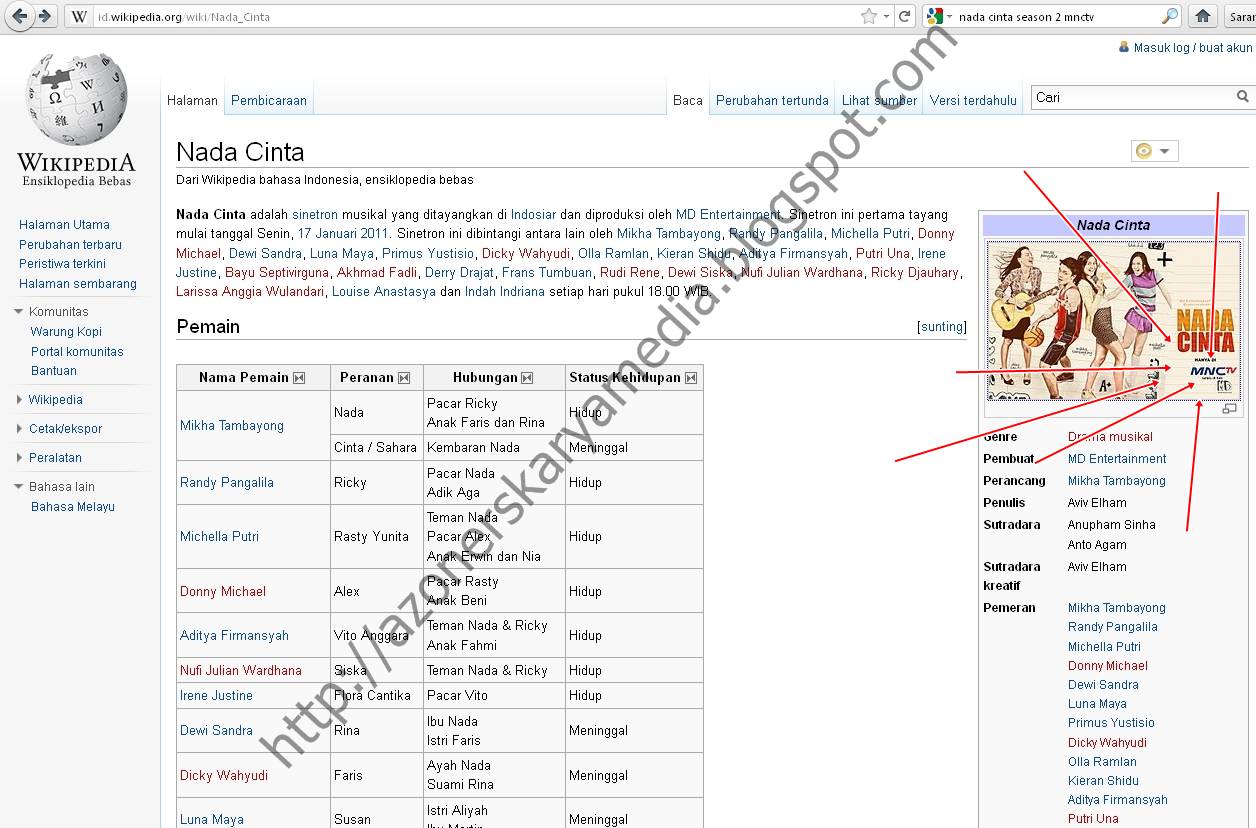Click the Cari Wikipedia search field
The width and height of the screenshot is (1256, 828).
coord(1132,97)
